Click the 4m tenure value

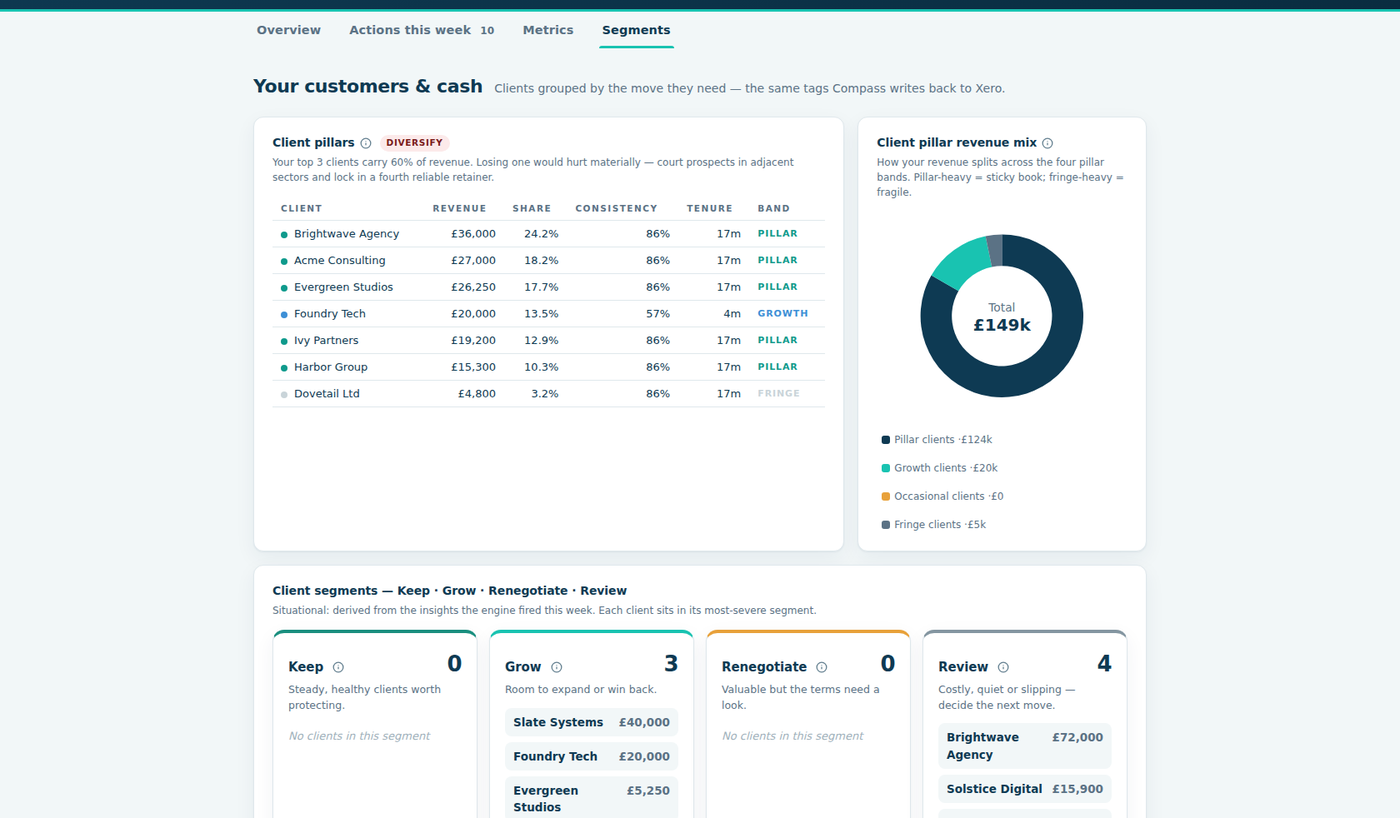tap(732, 314)
